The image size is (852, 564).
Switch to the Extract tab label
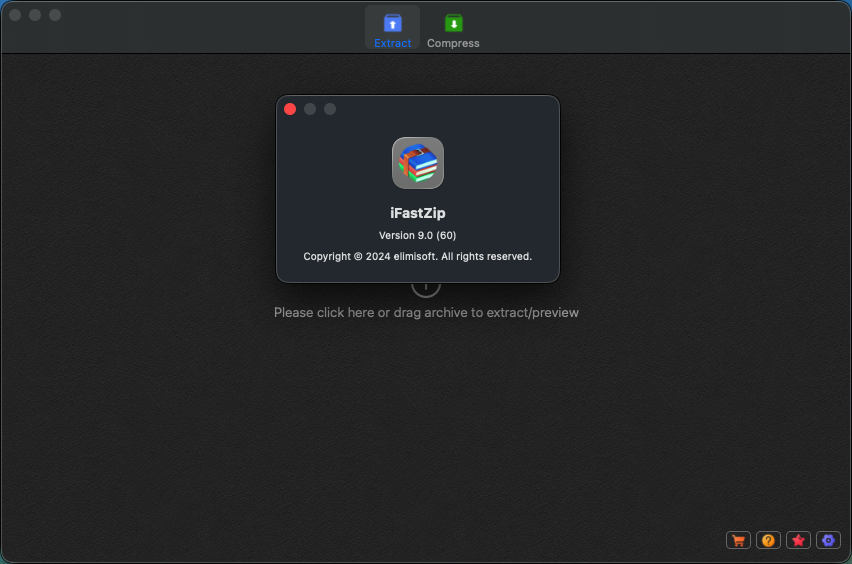tap(392, 43)
